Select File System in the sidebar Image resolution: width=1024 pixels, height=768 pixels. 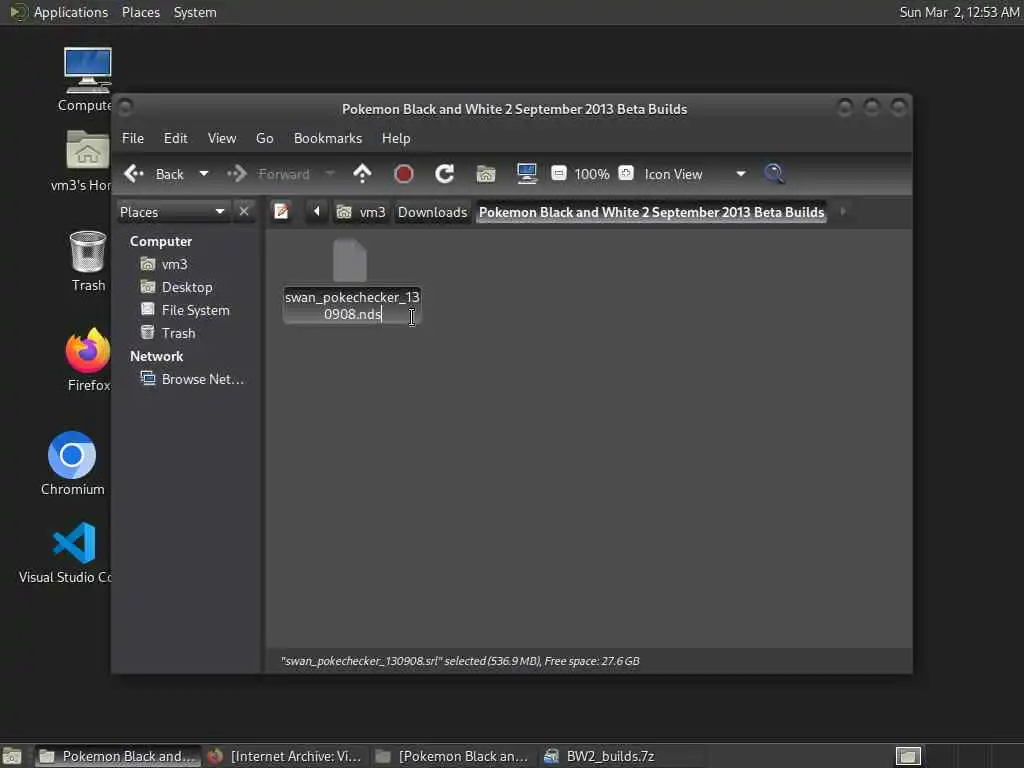(x=195, y=310)
